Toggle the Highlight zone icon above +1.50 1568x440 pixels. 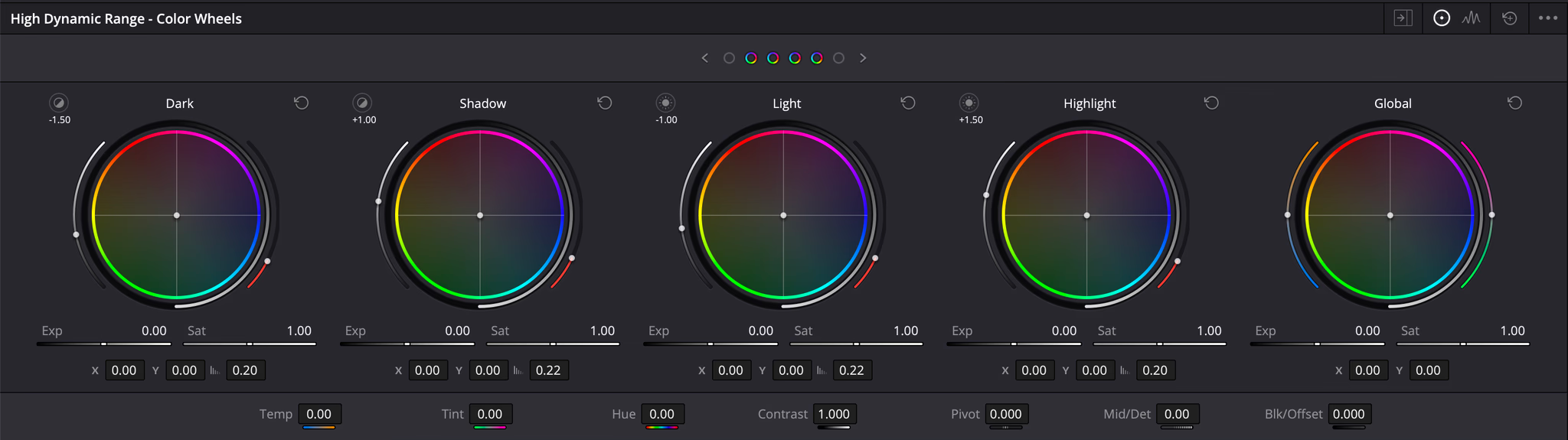tap(969, 103)
